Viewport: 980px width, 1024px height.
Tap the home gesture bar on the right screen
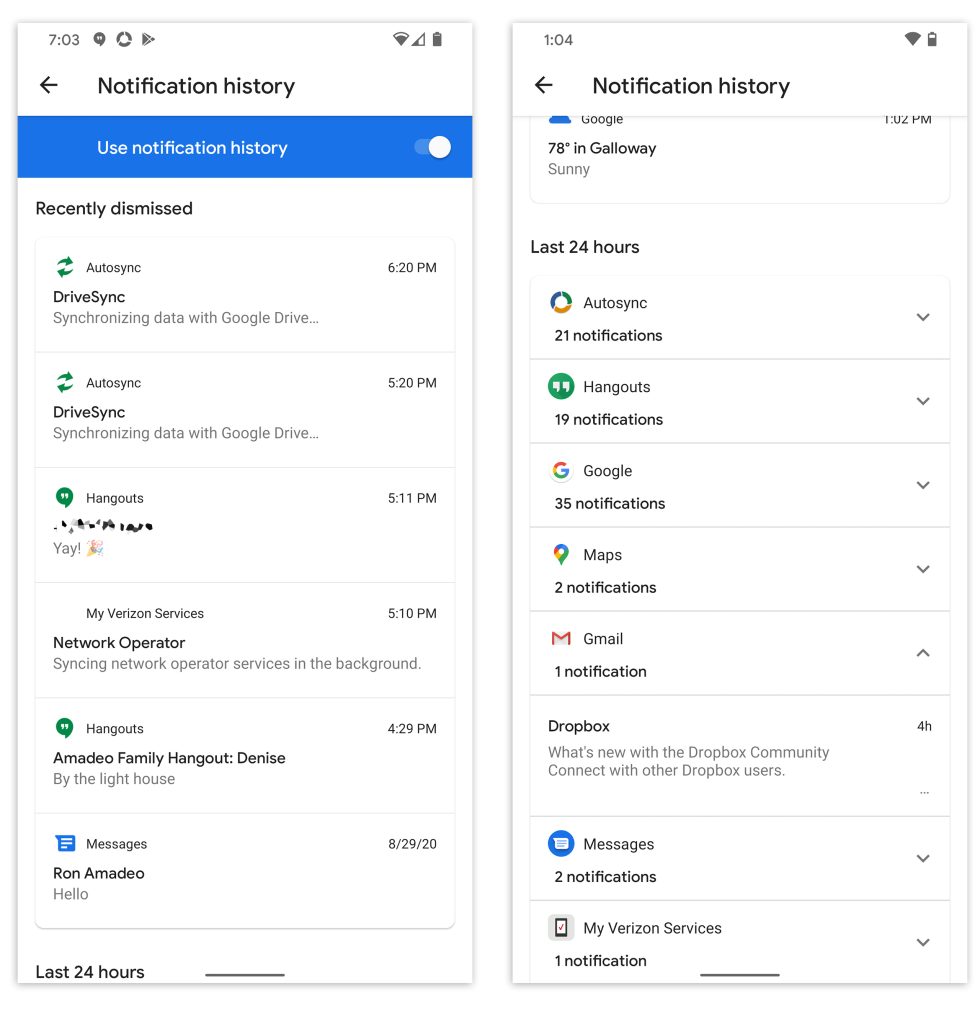(740, 974)
